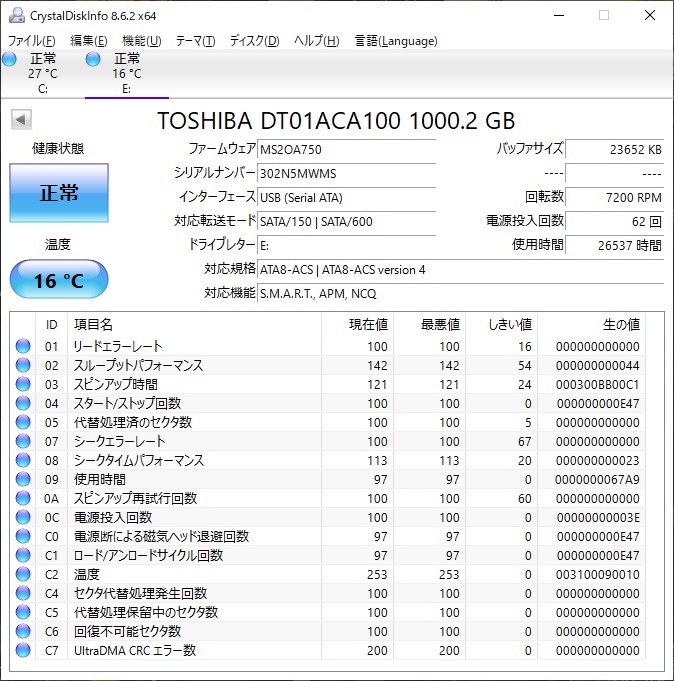
Task: Click power on hours value 26537 時間
Action: (x=615, y=246)
